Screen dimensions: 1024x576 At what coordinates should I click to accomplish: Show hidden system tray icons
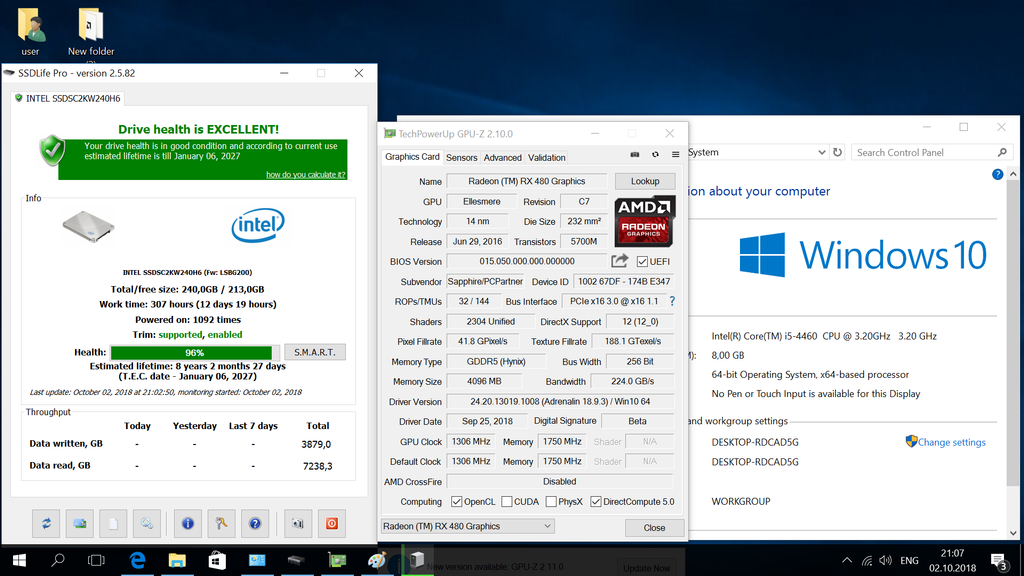pos(848,560)
